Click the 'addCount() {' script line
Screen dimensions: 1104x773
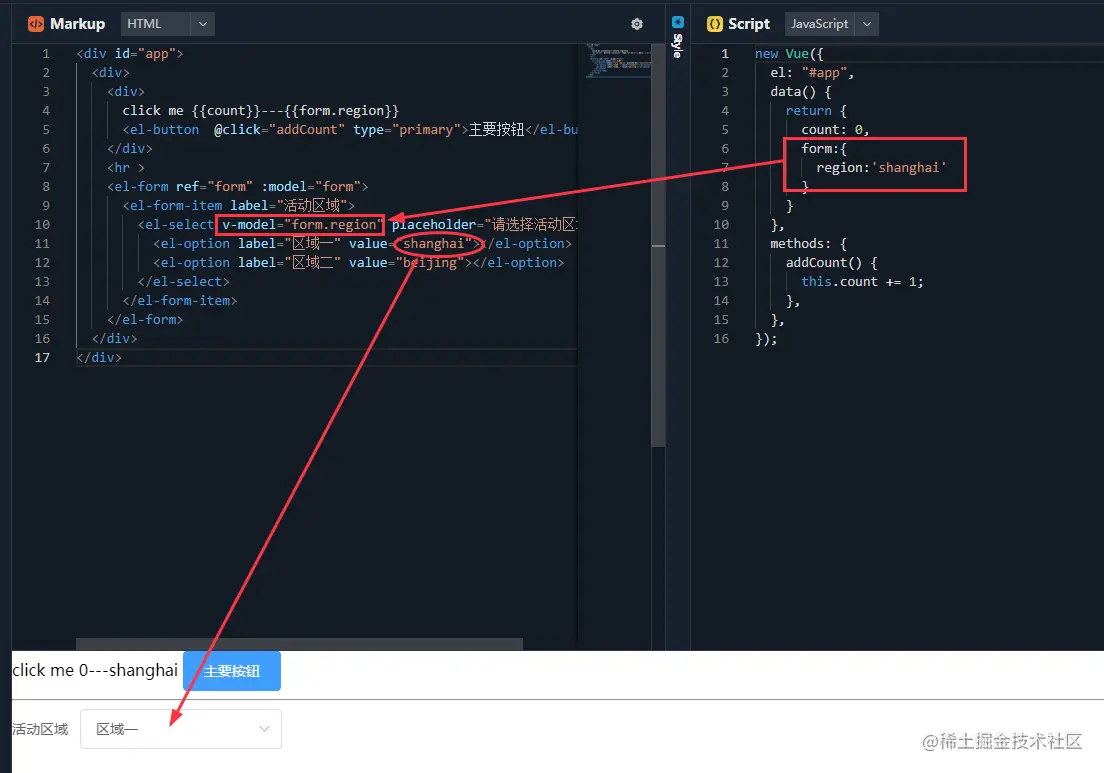pos(832,263)
